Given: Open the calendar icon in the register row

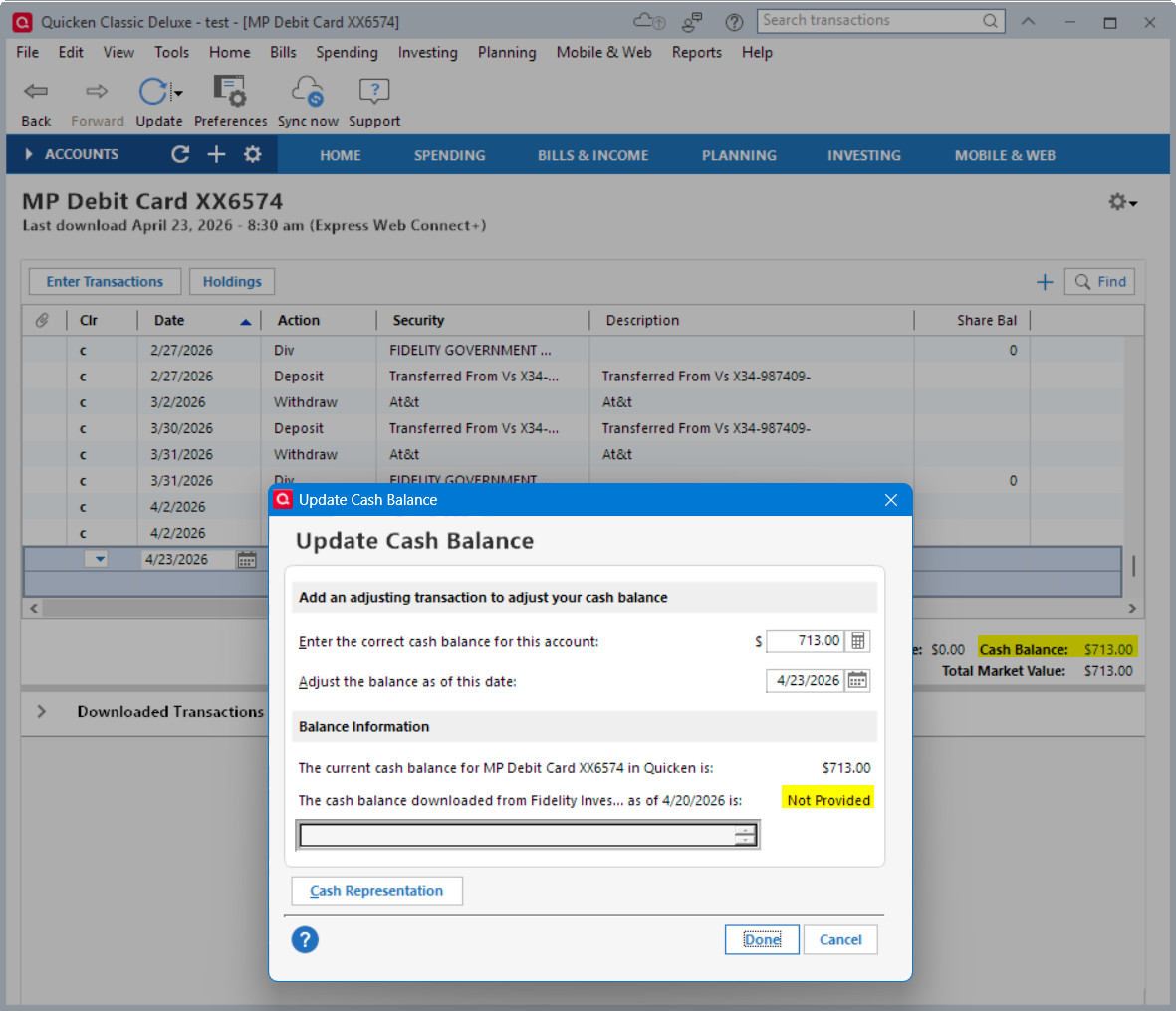Looking at the screenshot, I should pos(247,560).
